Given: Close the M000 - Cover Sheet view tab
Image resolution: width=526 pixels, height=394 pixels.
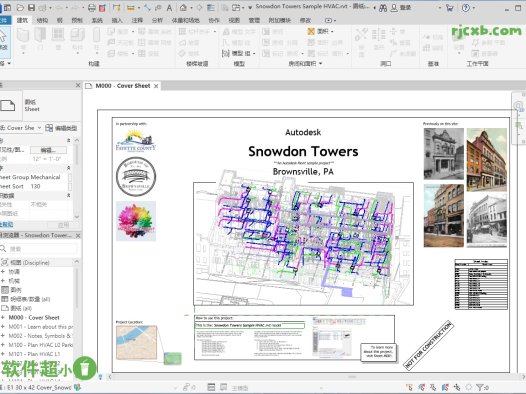Looking at the screenshot, I should (x=156, y=86).
